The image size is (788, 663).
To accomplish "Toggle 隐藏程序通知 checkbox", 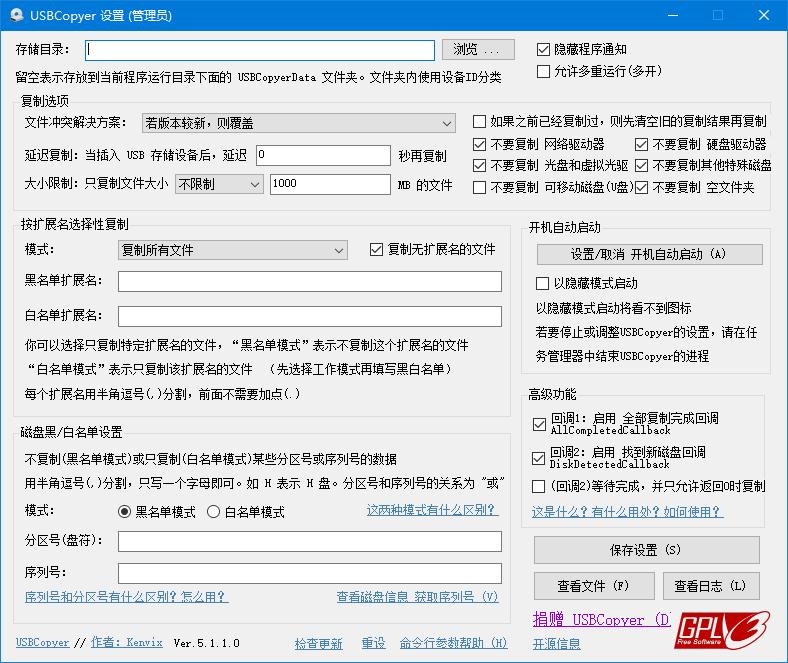I will click(543, 49).
